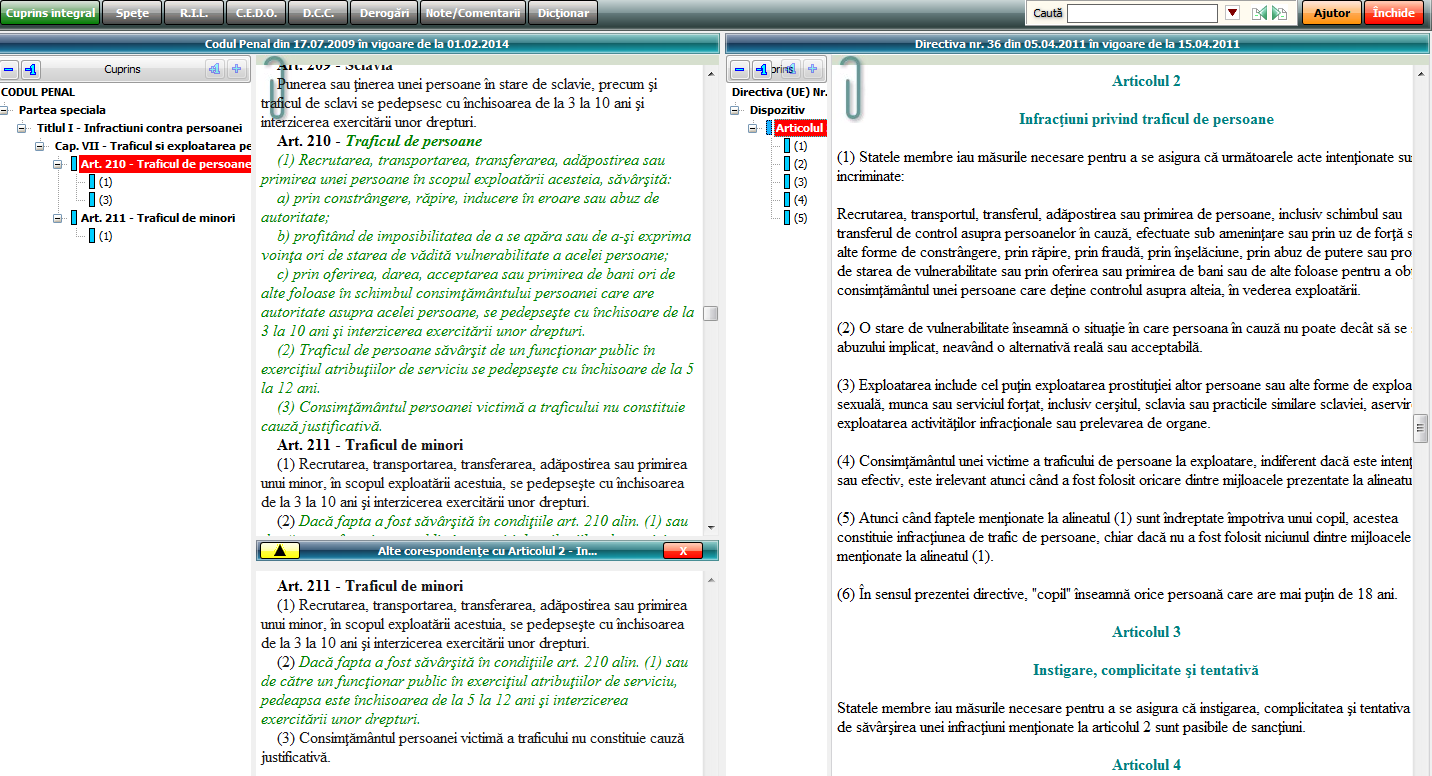Click 'Art. 210 - Traficul de persoane' heading text
The width and height of the screenshot is (1432, 776).
pyautogui.click(x=380, y=141)
